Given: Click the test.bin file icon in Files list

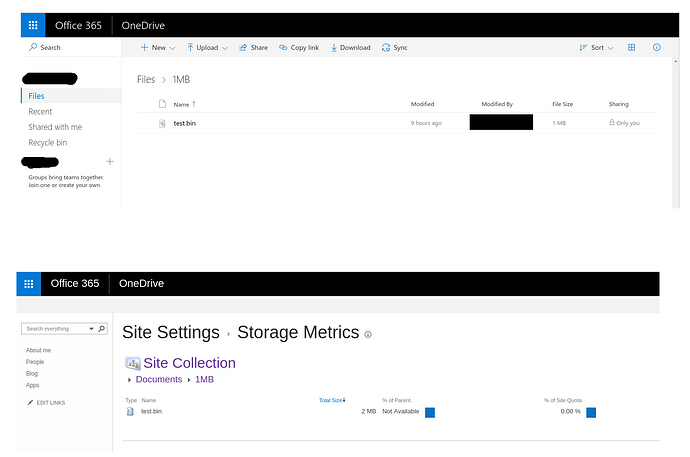Looking at the screenshot, I should tap(162, 124).
